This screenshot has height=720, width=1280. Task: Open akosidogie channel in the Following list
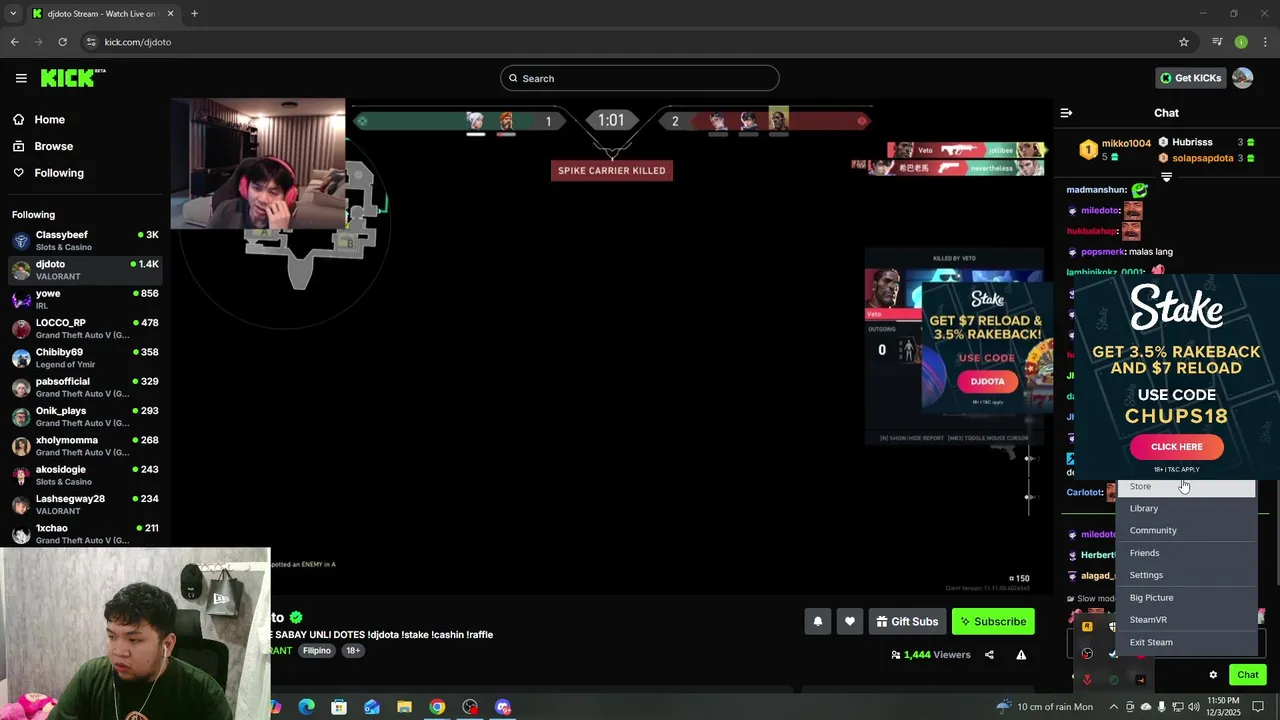click(85, 475)
